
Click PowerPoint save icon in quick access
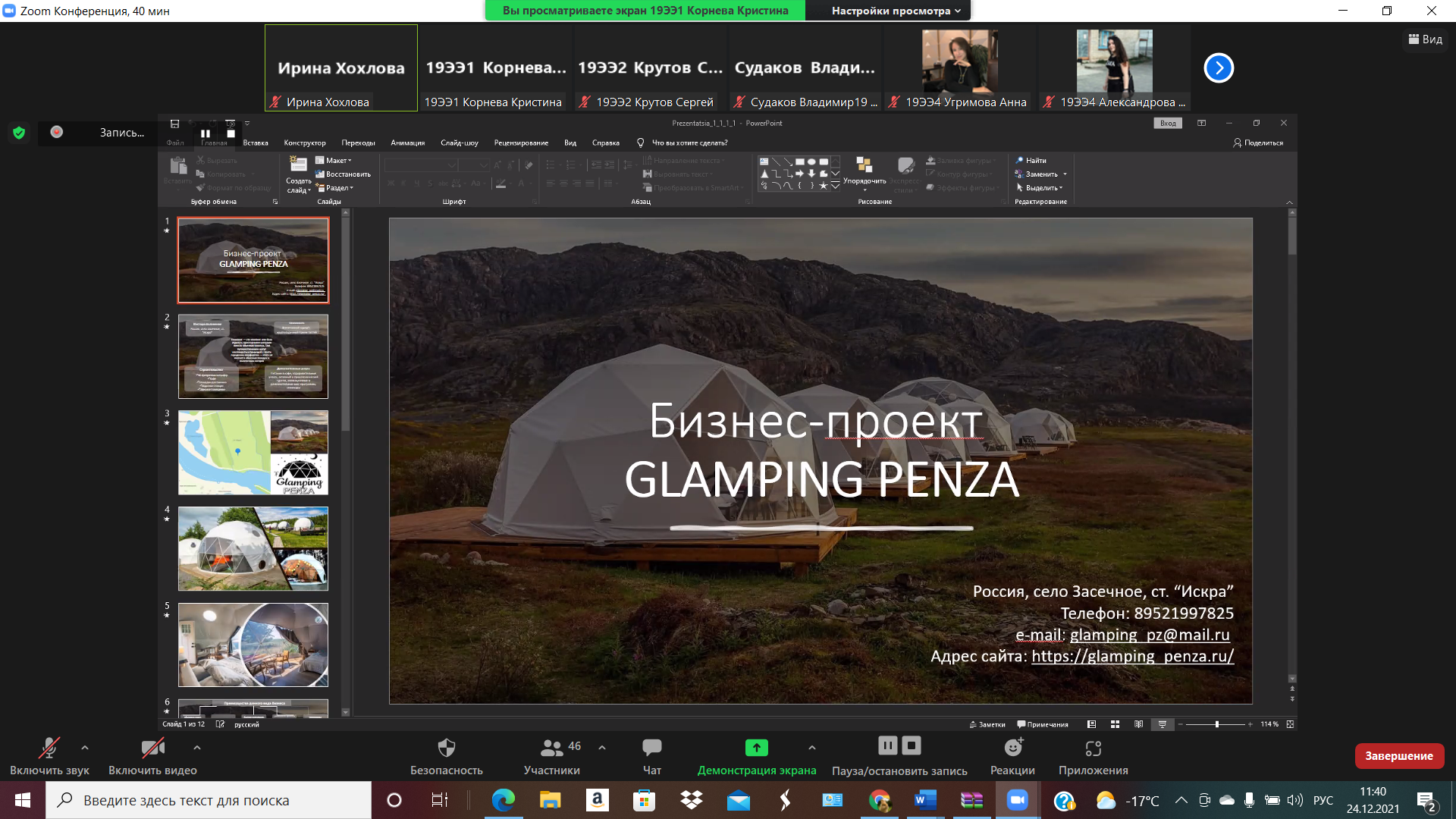pos(174,124)
